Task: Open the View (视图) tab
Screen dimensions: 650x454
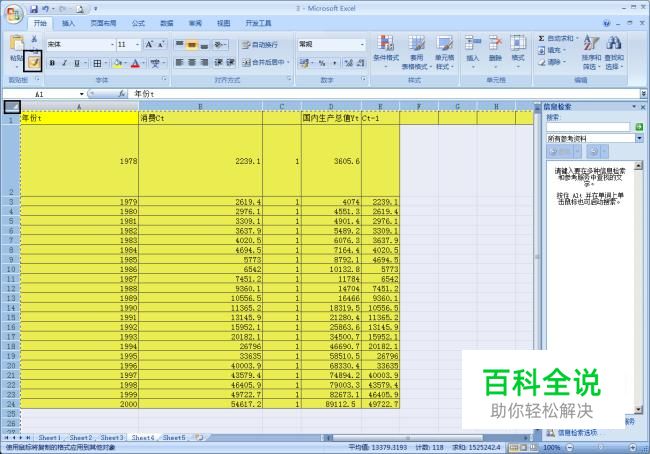Action: (223, 23)
